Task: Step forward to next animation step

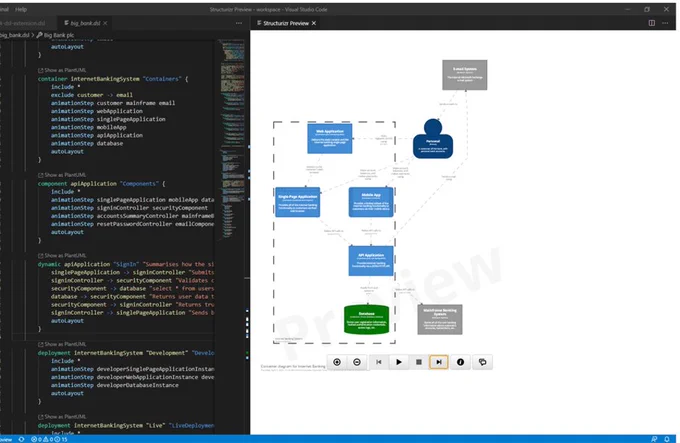Action: pos(439,362)
